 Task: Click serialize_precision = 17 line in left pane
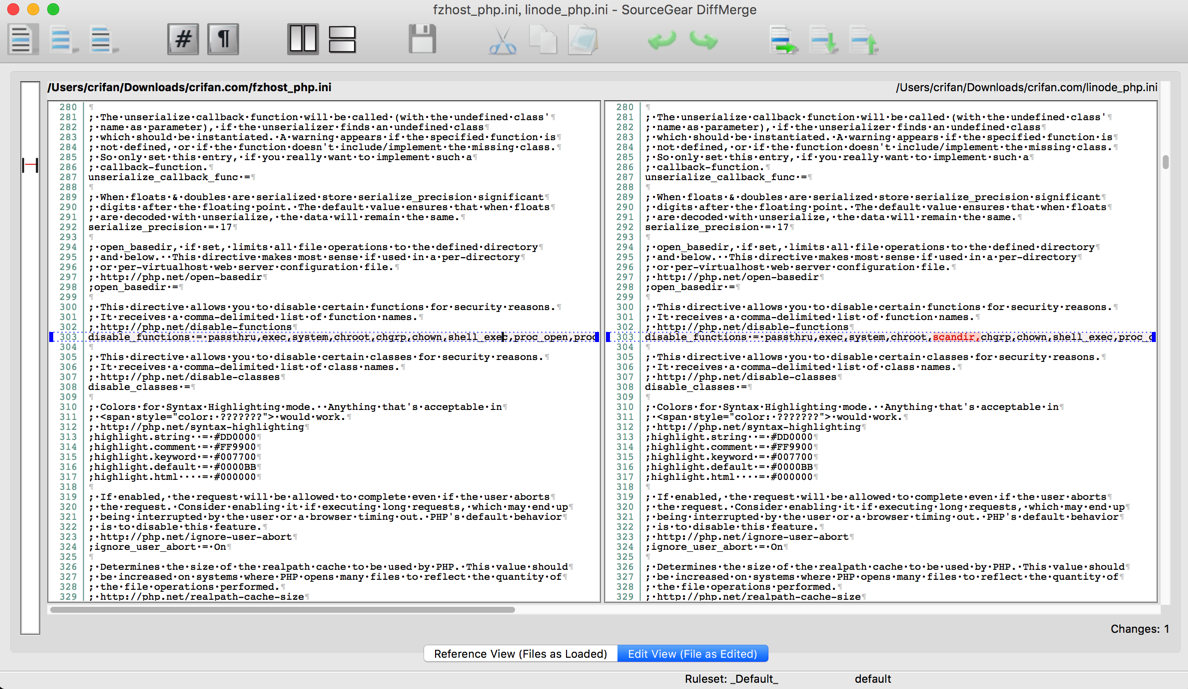coord(161,227)
